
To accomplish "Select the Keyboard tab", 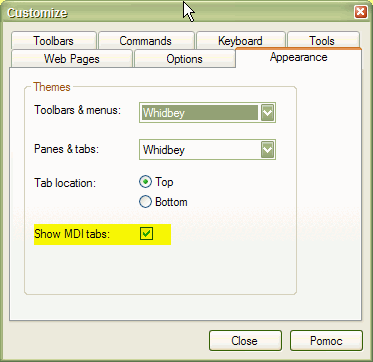I will pos(240,41).
